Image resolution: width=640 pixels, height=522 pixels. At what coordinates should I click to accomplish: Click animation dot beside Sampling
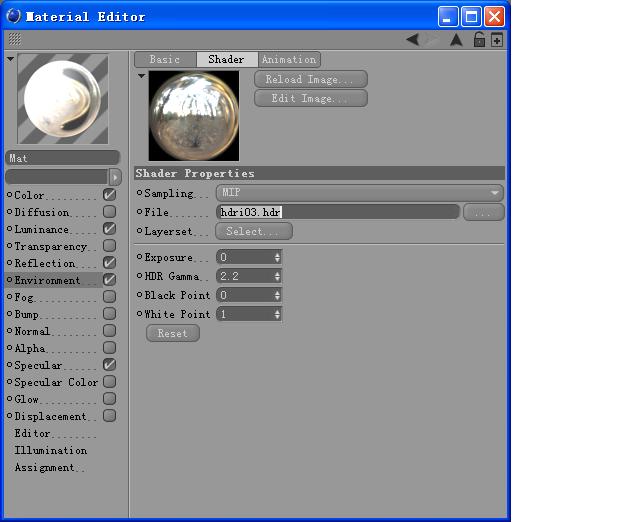point(140,192)
